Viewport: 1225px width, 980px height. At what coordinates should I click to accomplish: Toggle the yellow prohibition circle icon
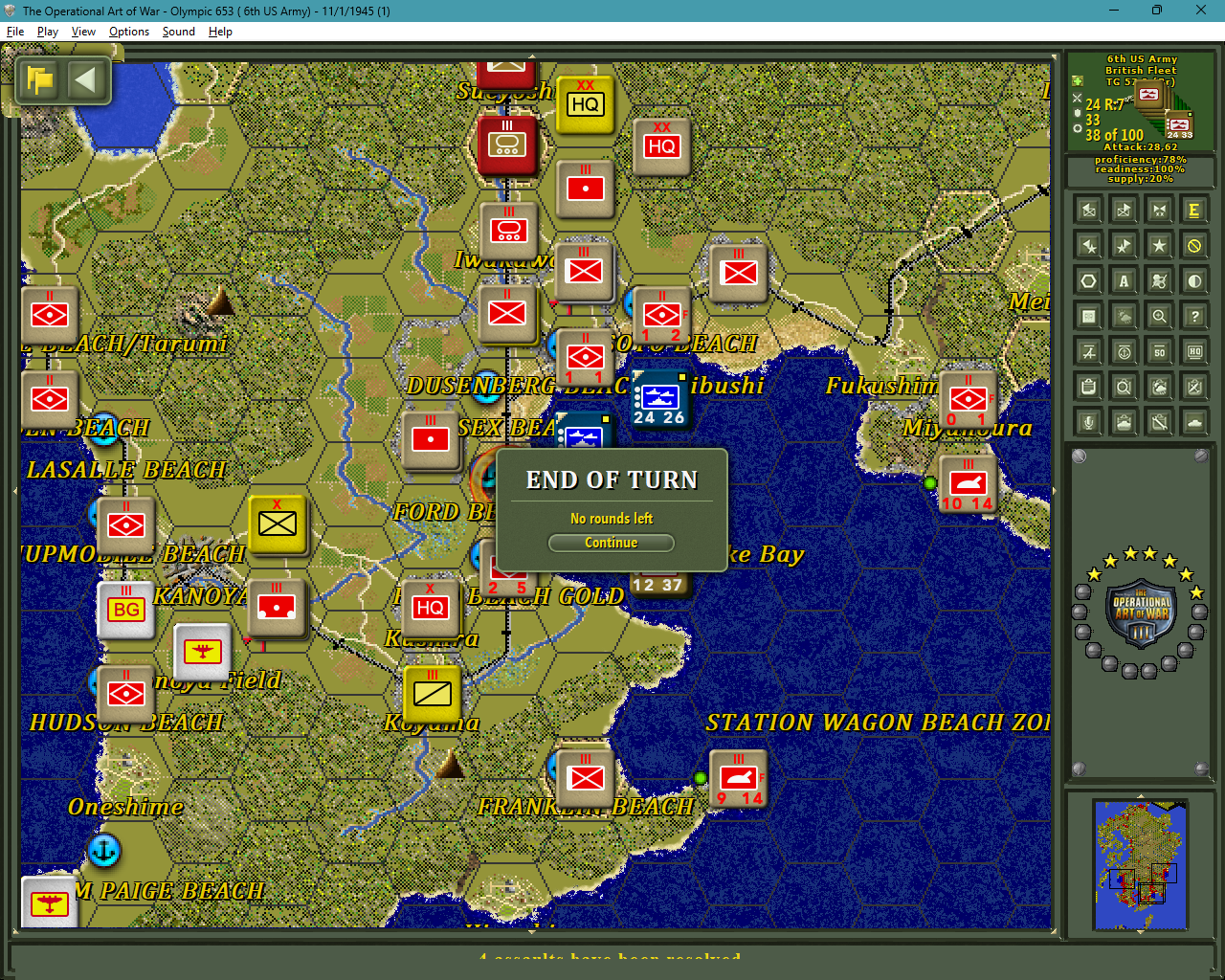(1194, 245)
